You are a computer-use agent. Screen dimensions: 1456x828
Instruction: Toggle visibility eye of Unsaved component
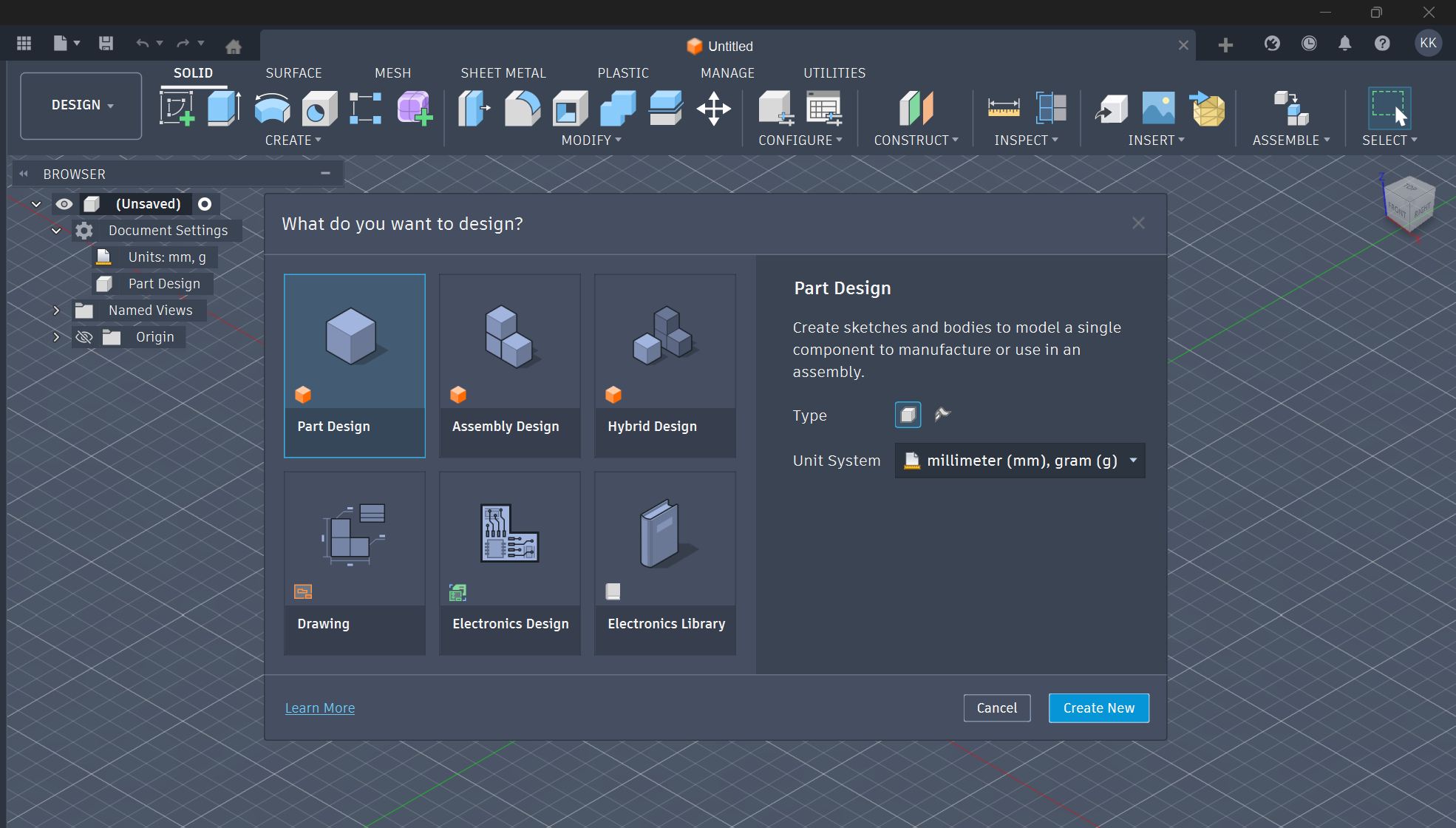tap(64, 204)
